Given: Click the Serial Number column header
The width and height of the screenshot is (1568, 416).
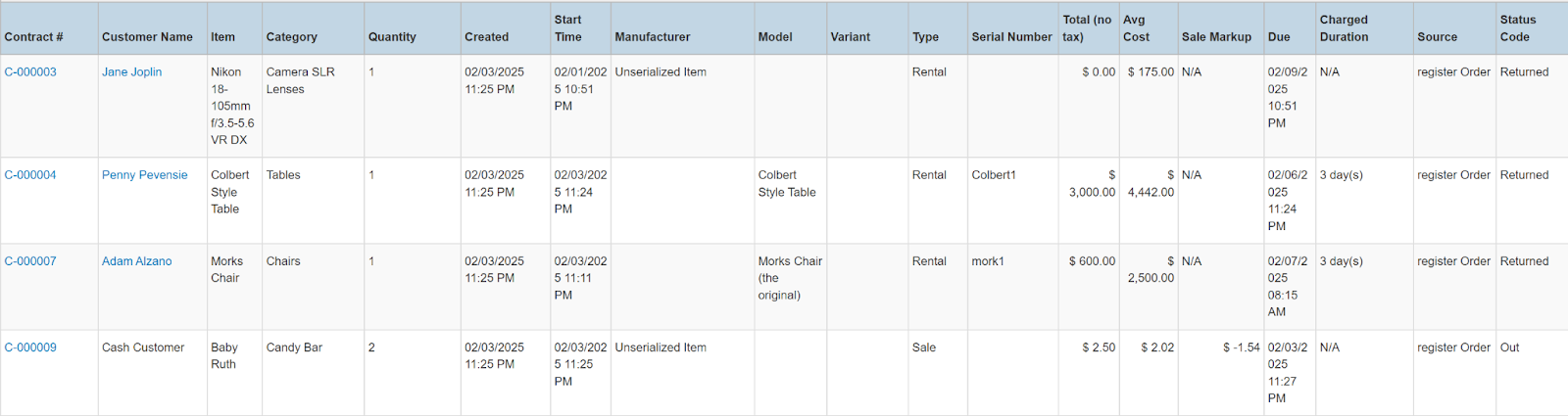Looking at the screenshot, I should [x=1011, y=37].
